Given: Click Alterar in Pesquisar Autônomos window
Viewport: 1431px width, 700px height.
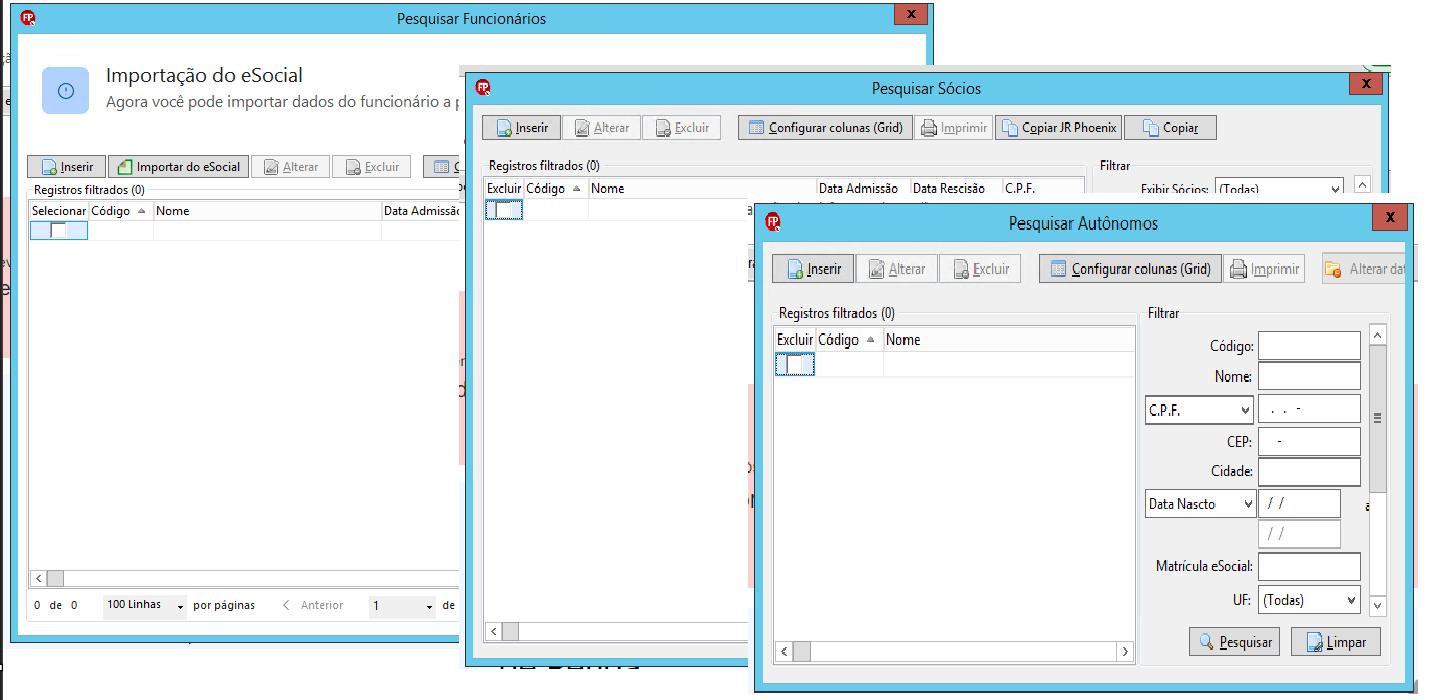Looking at the screenshot, I should [896, 269].
